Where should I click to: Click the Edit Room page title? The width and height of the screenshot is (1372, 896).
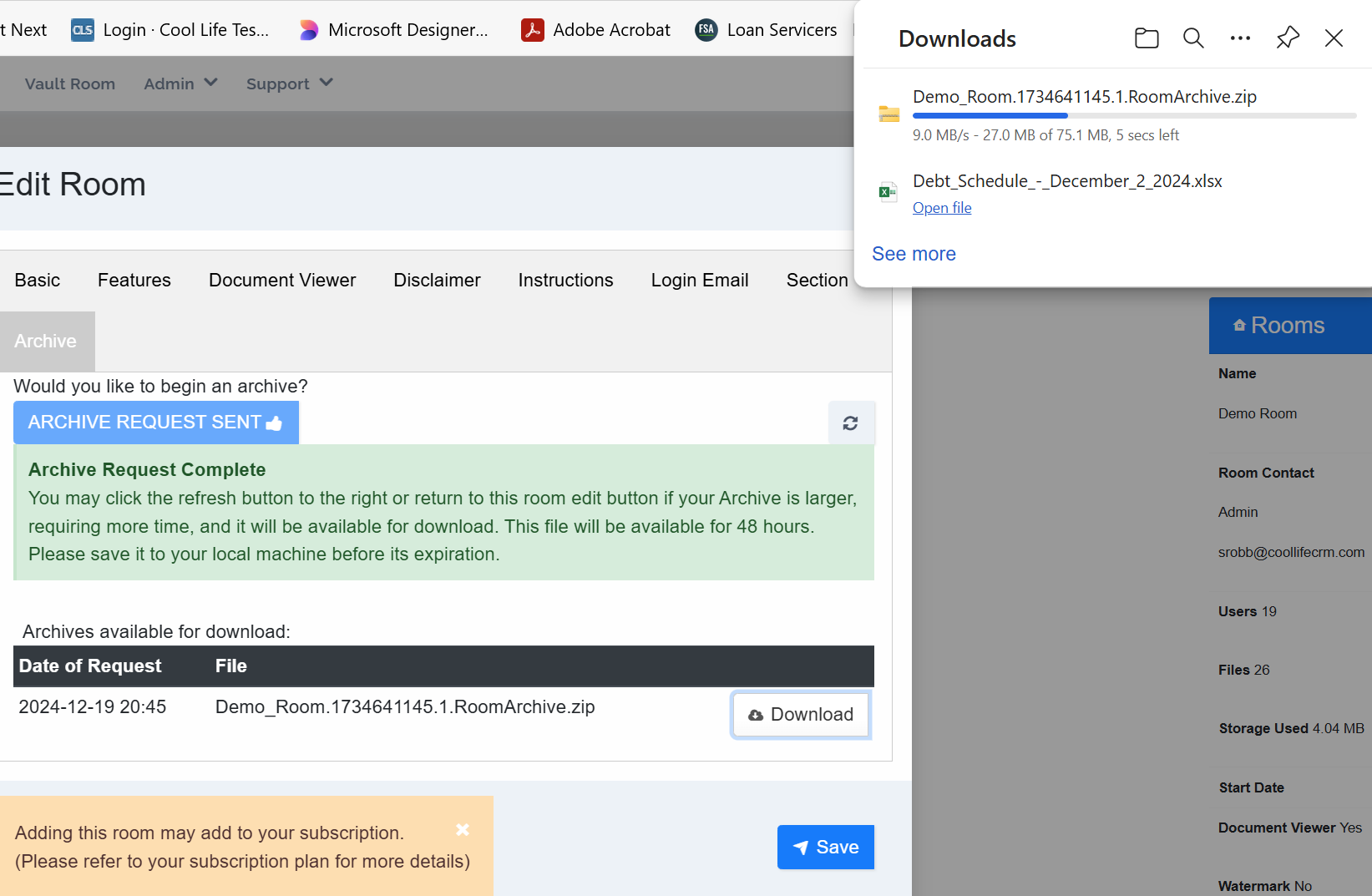73,185
